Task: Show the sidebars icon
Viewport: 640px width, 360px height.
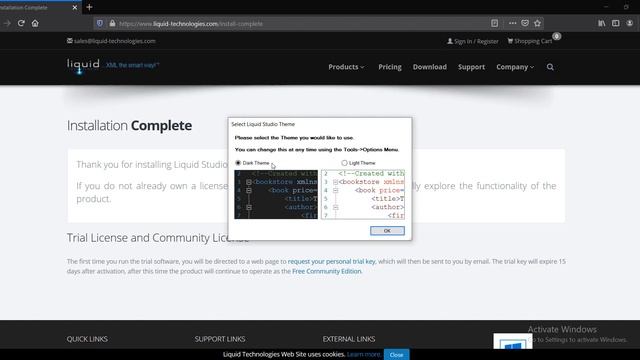Action: 616,23
